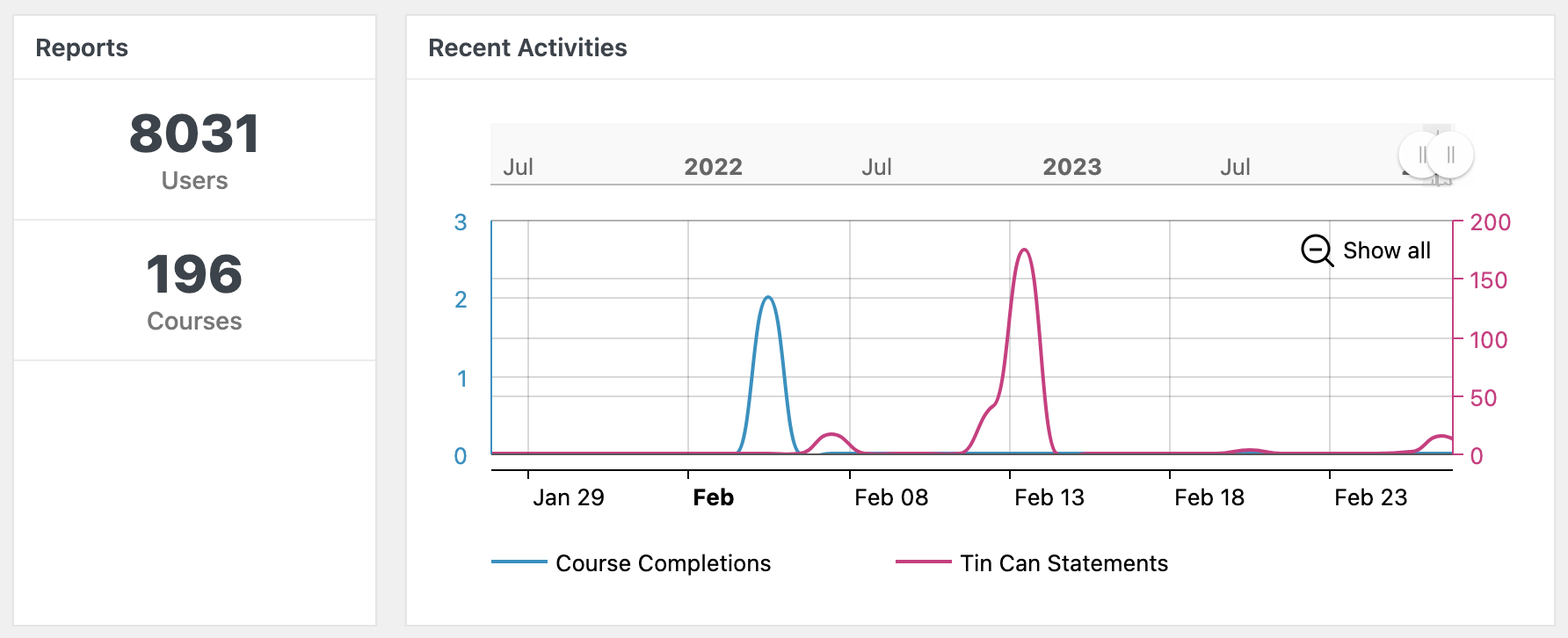Screen dimensions: 1568x638
Task: Click the Reports panel heading
Action: click(x=82, y=47)
